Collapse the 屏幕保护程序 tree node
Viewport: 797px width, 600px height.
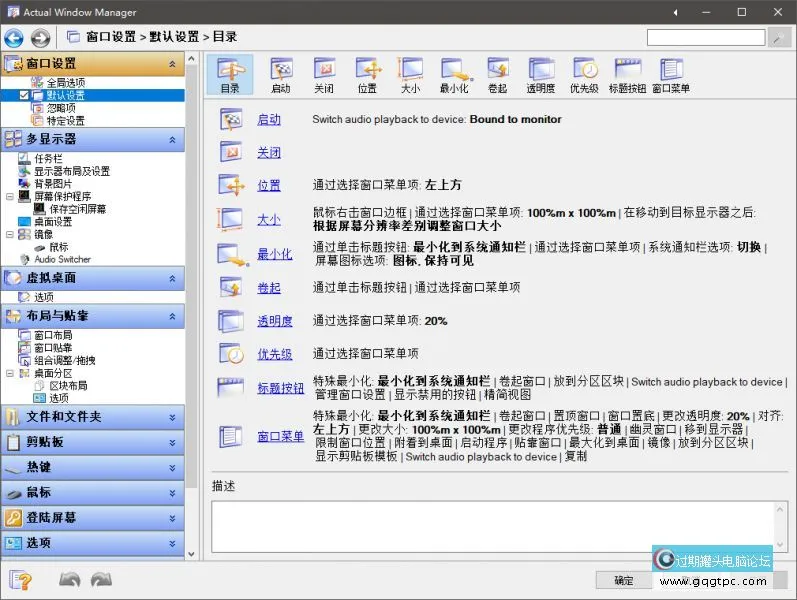click(10, 197)
